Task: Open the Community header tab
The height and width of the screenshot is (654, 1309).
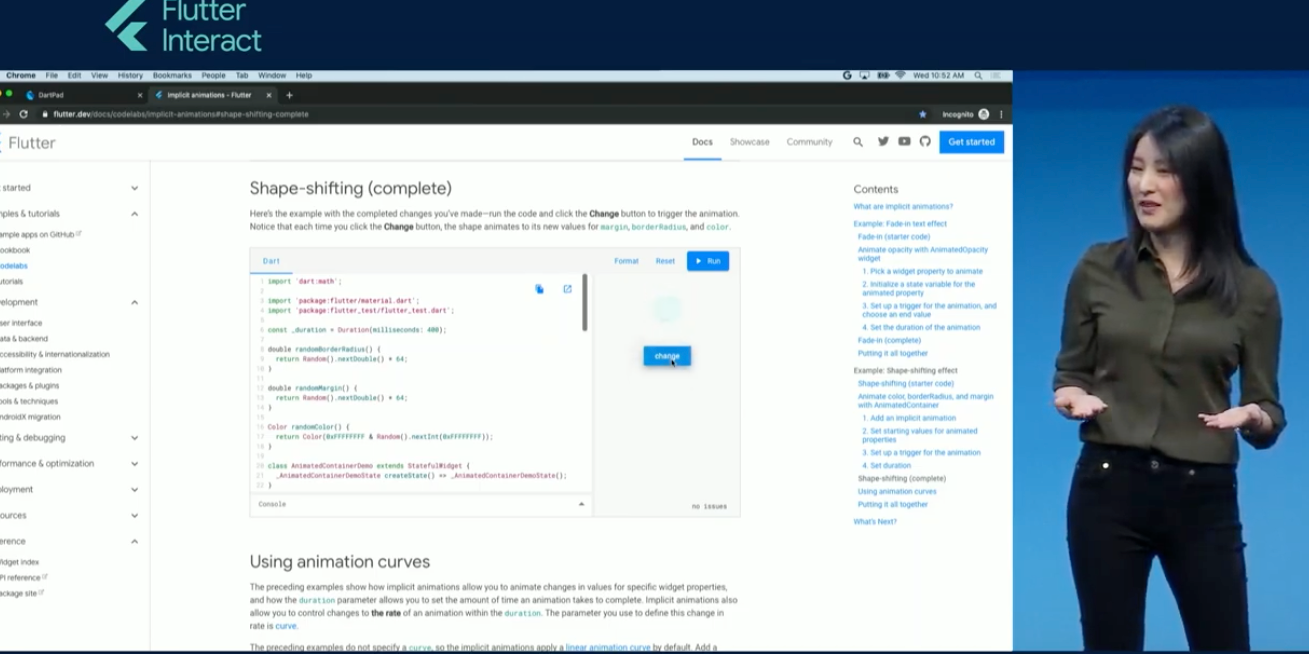Action: pos(809,142)
